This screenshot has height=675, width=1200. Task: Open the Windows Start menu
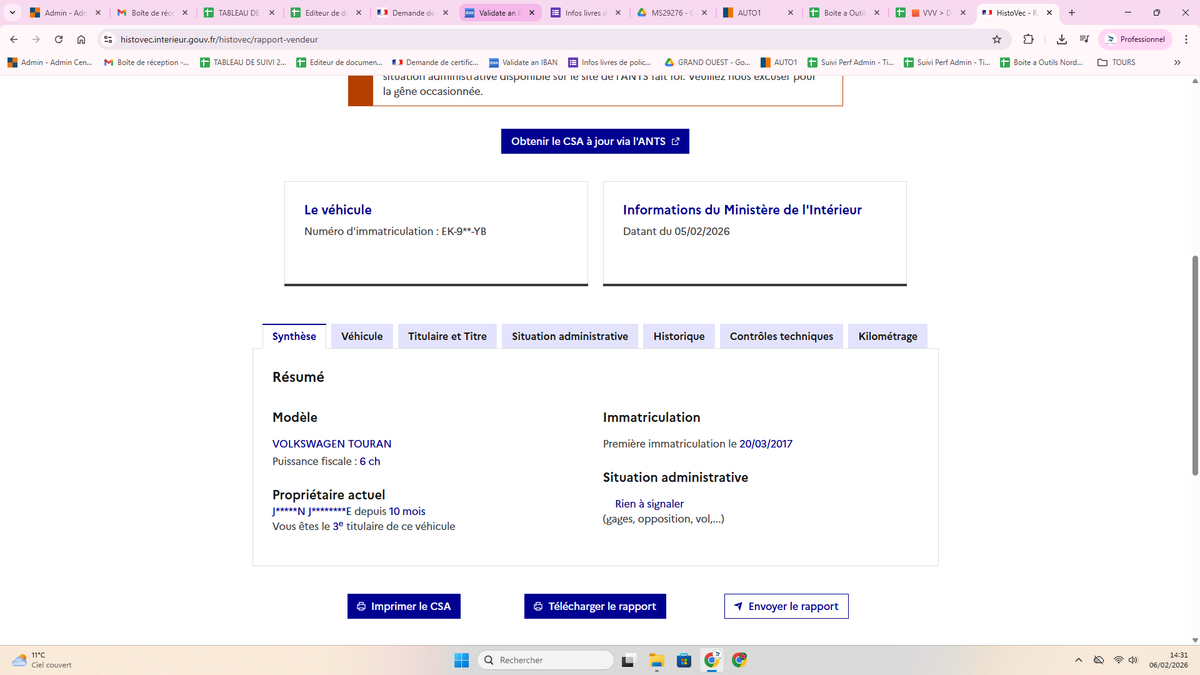(461, 660)
